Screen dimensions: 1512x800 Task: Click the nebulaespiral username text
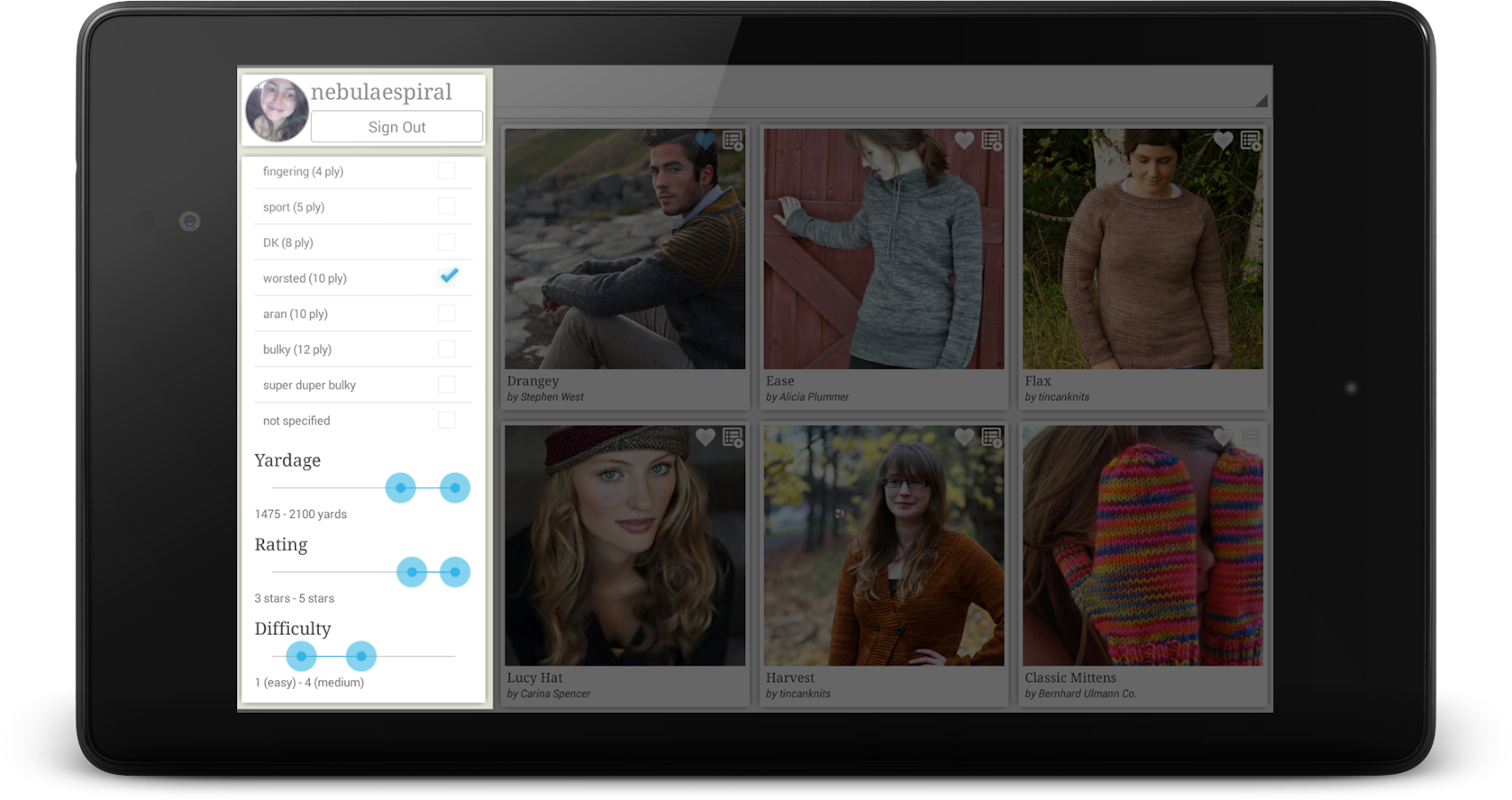tap(381, 92)
